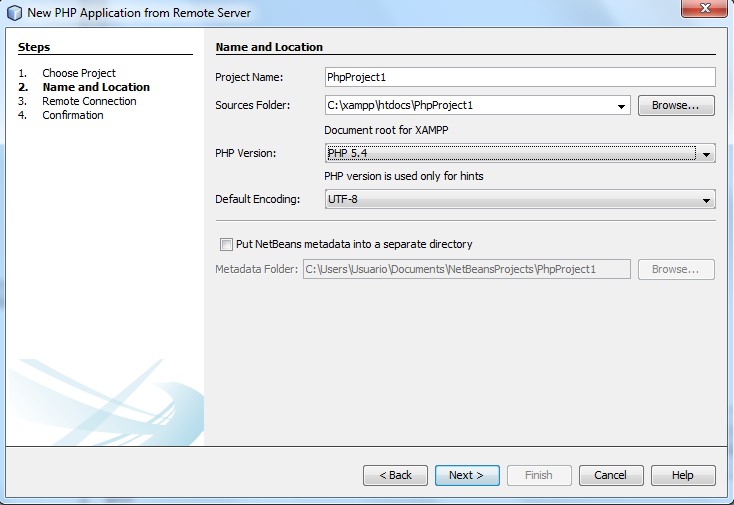Cancel the project wizard
Image resolution: width=734 pixels, height=505 pixels.
click(610, 475)
